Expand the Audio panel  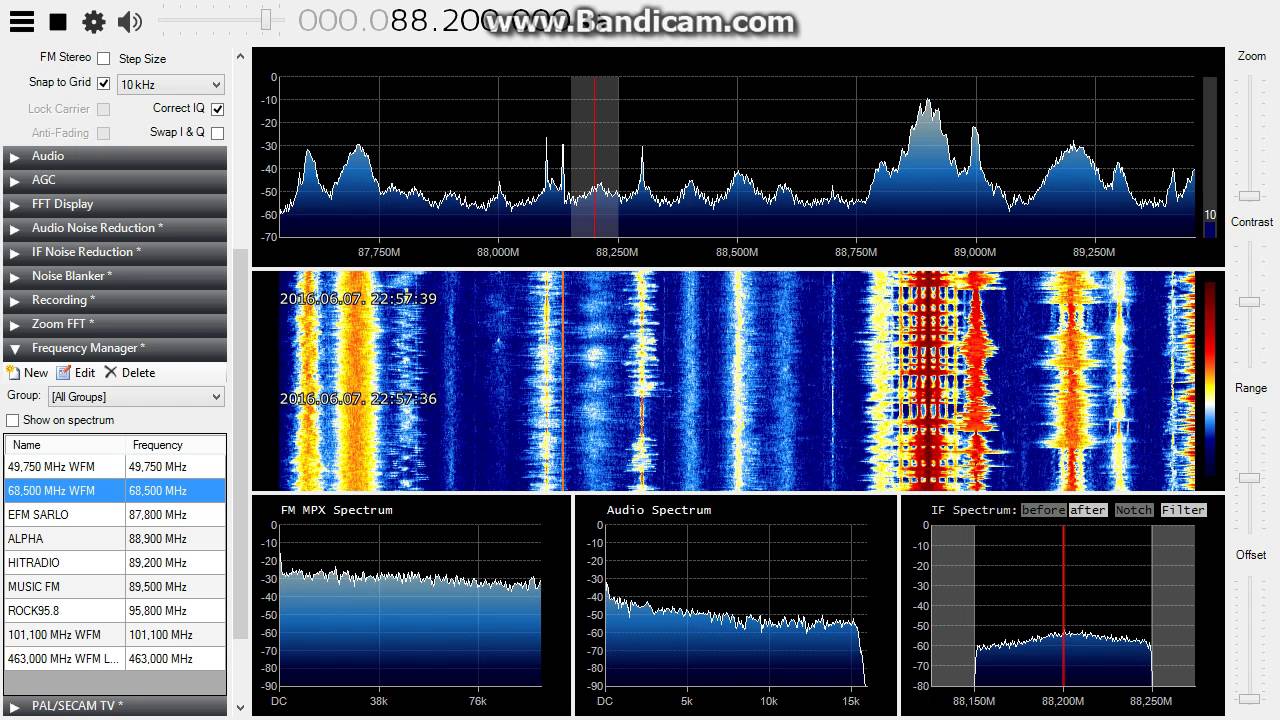pos(115,156)
